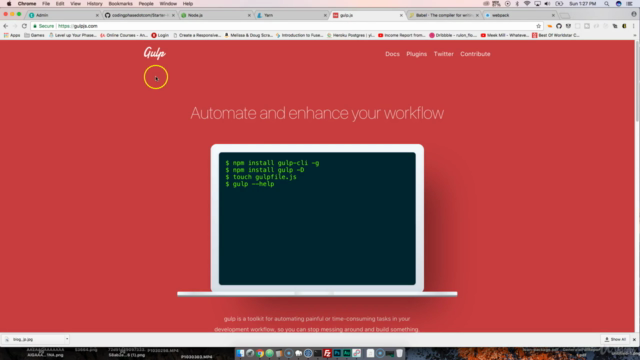640x360 pixels.
Task: Switch to the codingphasedotcom GitHub tab
Action: click(139, 15)
